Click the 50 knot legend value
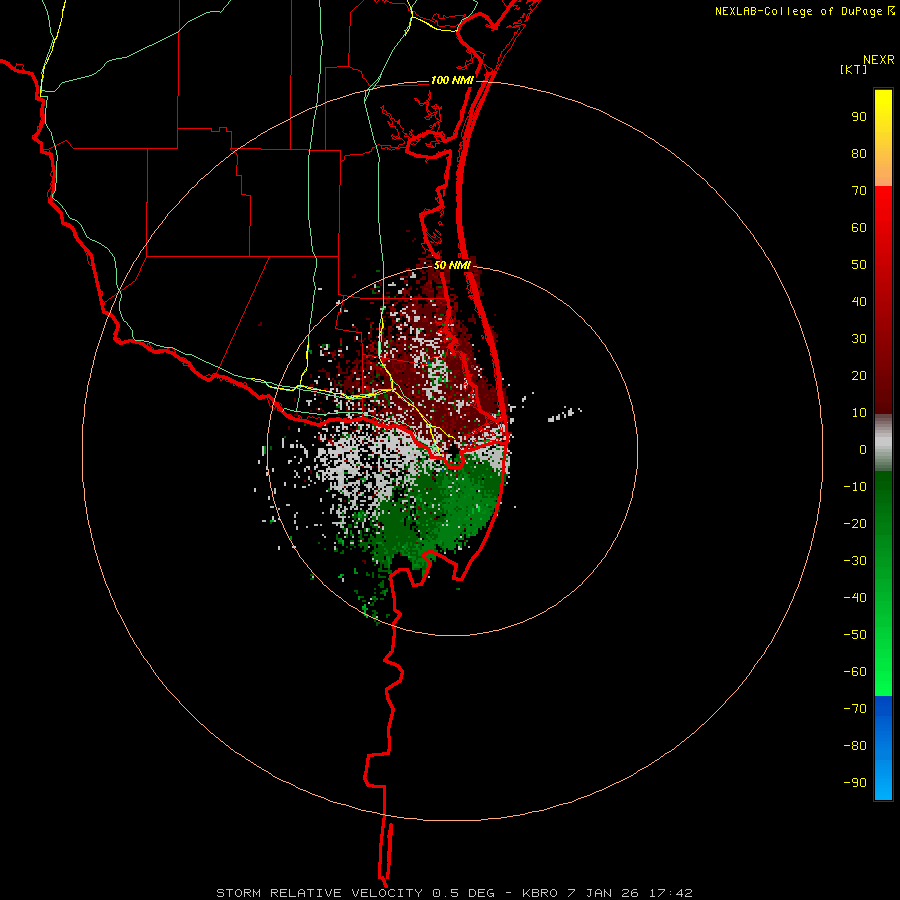Viewport: 900px width, 900px height. point(859,265)
